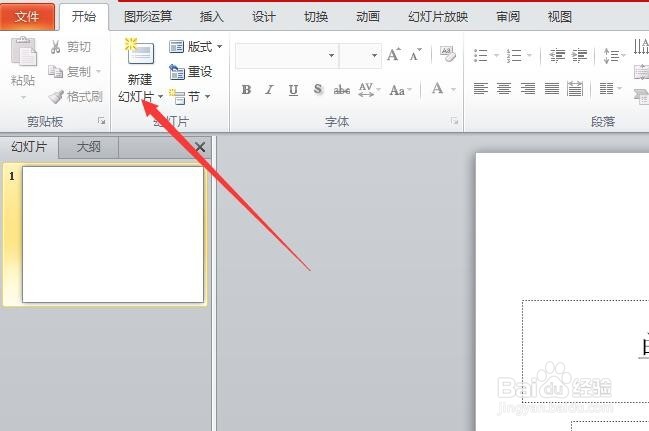Open the 文件 menu tab
Image resolution: width=649 pixels, height=431 pixels.
point(27,17)
